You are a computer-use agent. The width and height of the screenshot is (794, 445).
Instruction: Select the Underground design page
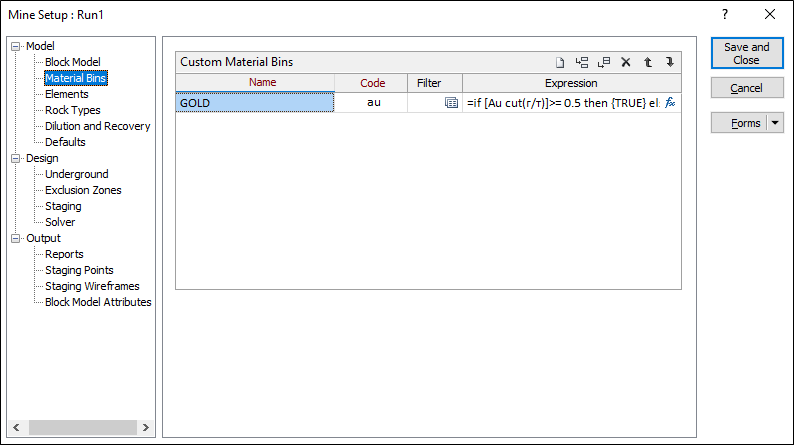coord(76,174)
